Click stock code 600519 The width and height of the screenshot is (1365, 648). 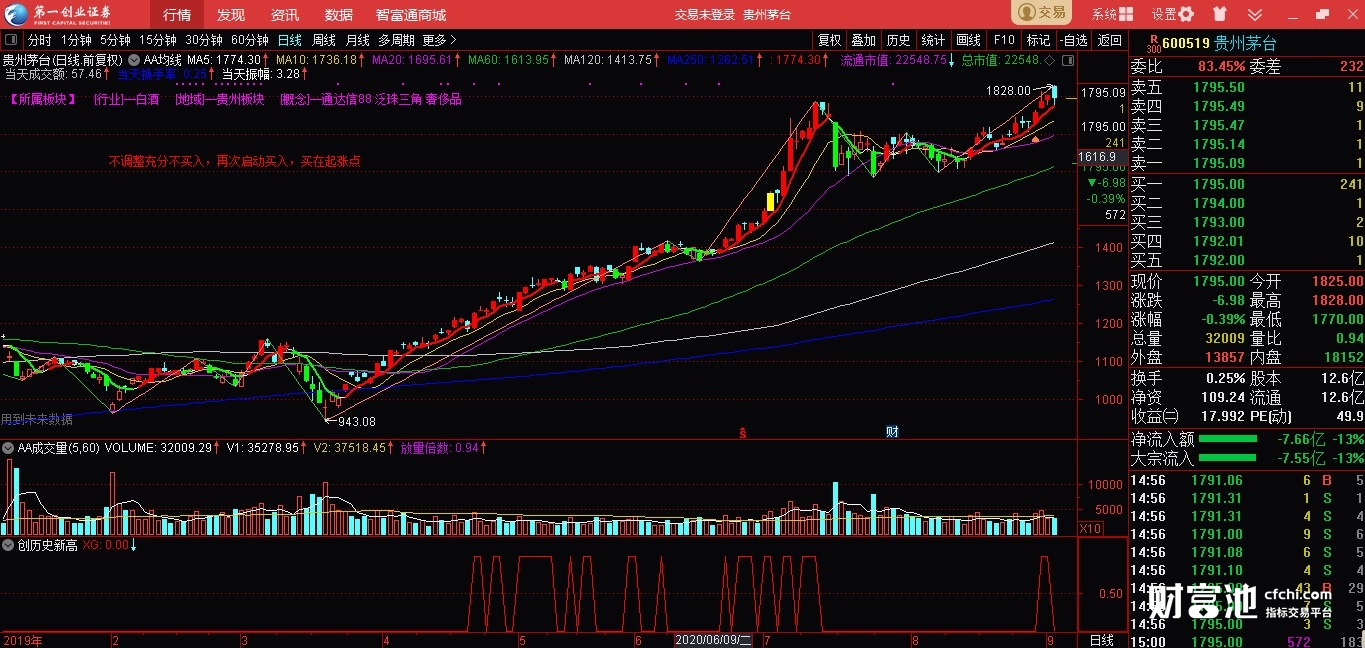(x=1186, y=43)
